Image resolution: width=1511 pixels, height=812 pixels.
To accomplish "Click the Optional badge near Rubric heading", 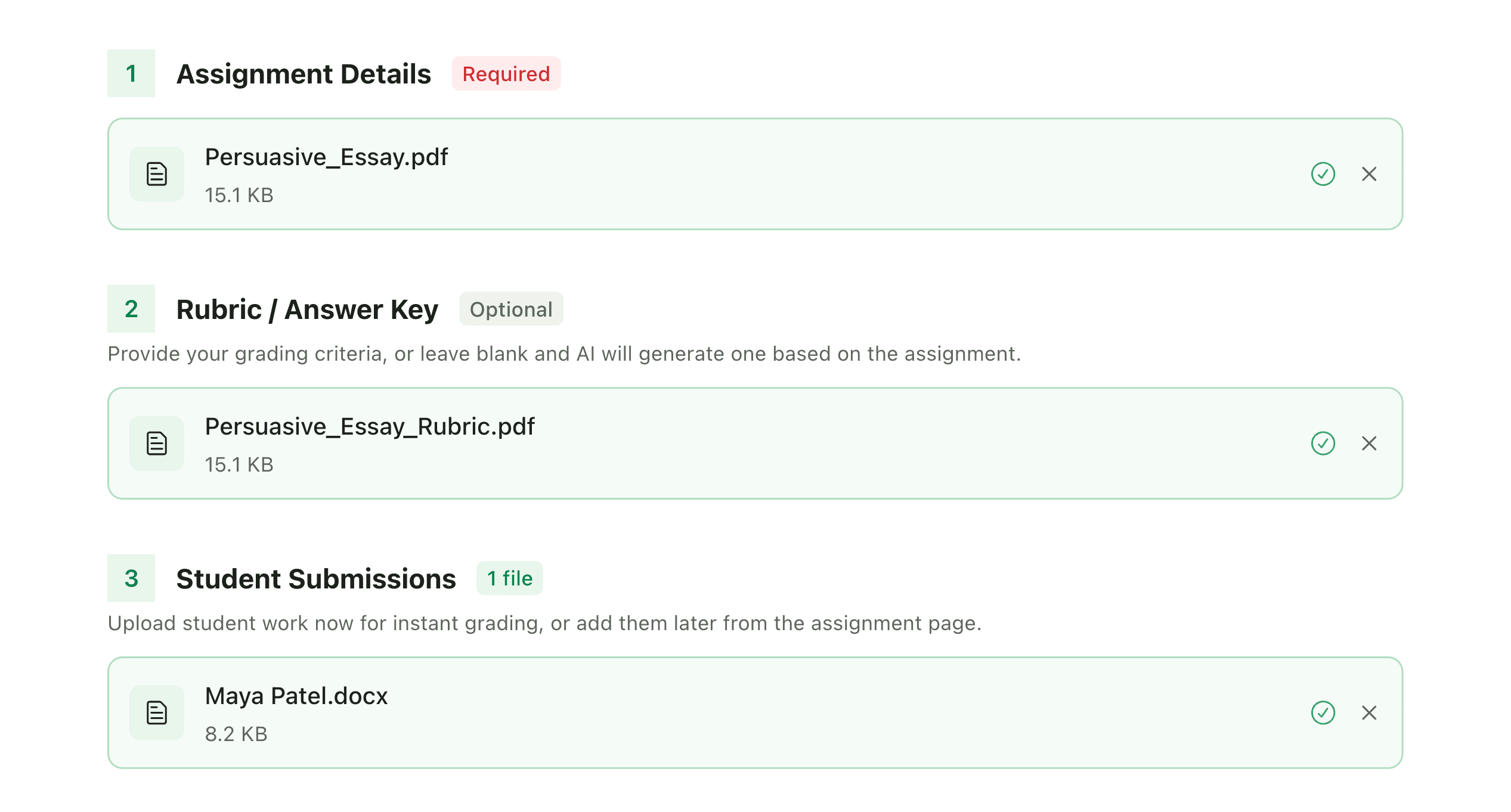I will (x=510, y=309).
